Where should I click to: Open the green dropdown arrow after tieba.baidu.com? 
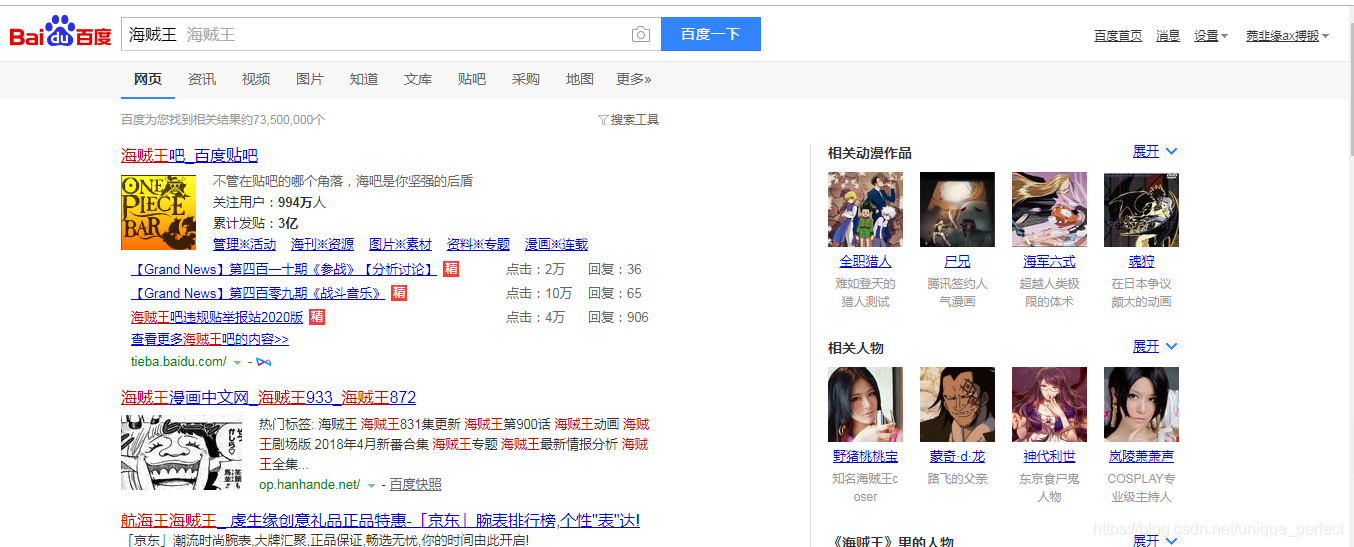tap(237, 362)
